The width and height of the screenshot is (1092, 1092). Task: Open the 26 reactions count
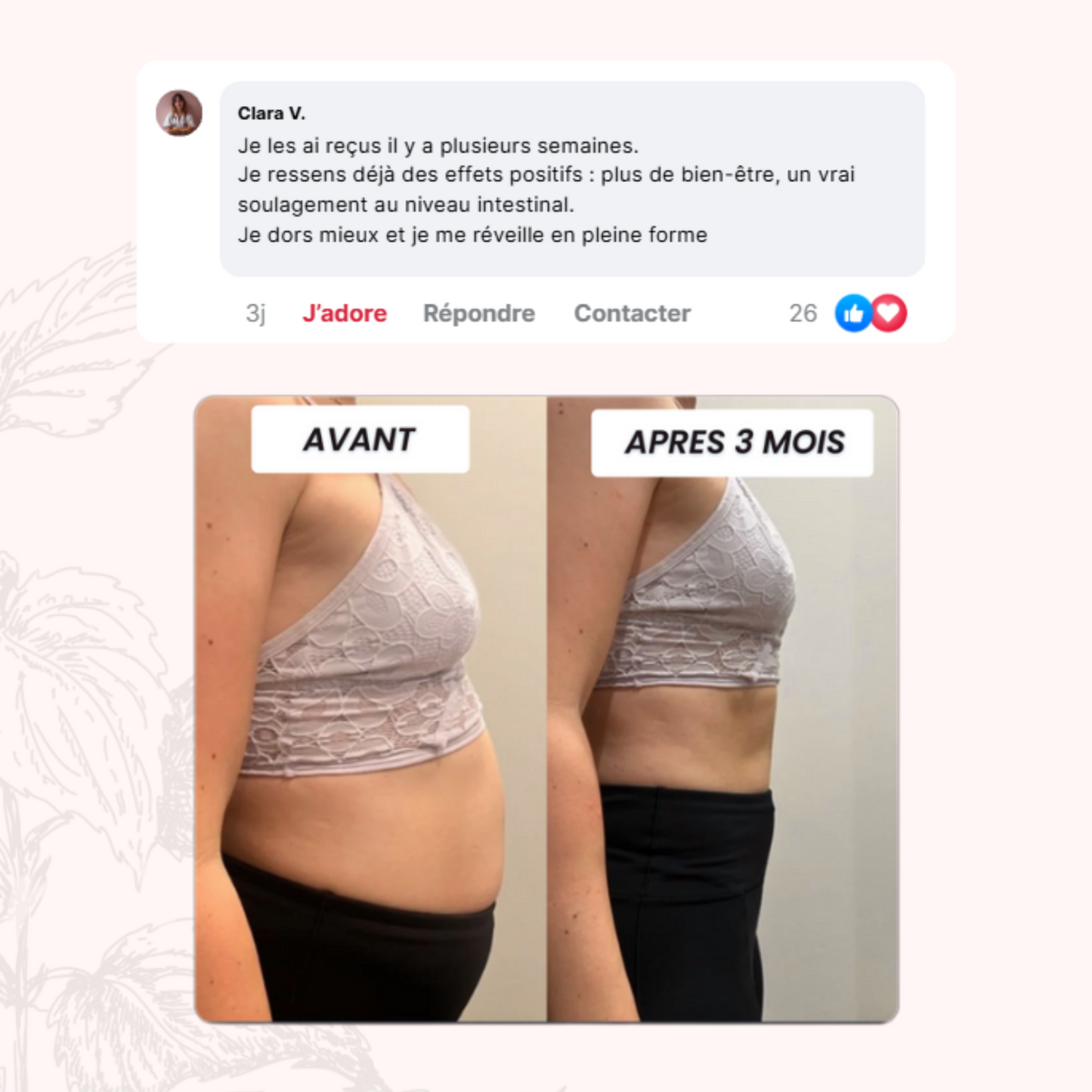coord(803,313)
